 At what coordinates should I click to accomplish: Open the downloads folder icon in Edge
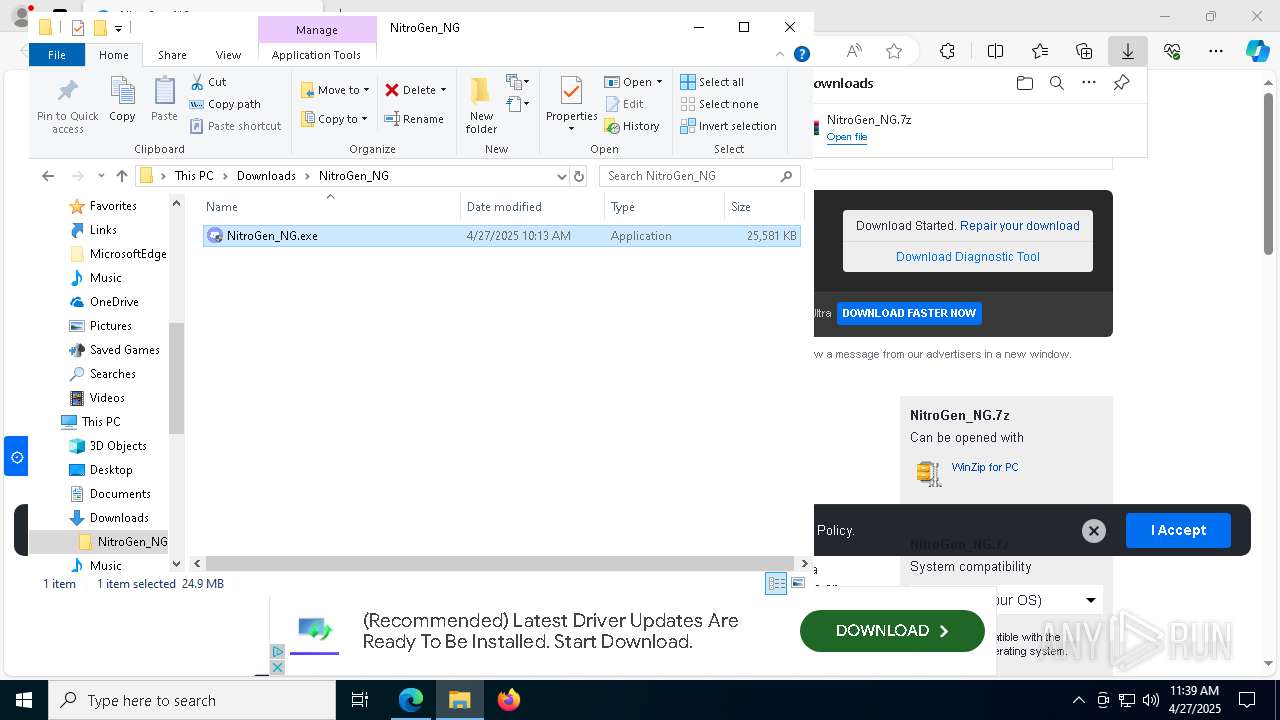(1024, 83)
